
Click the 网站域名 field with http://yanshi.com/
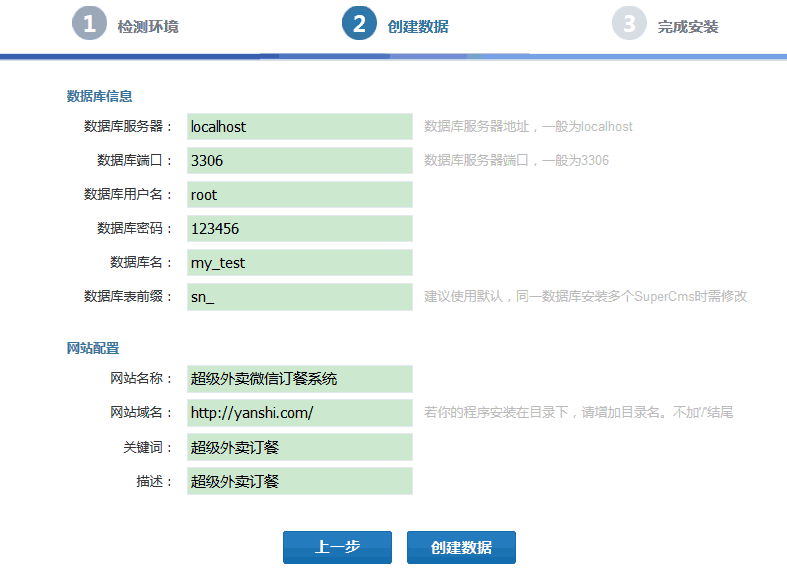pos(299,413)
